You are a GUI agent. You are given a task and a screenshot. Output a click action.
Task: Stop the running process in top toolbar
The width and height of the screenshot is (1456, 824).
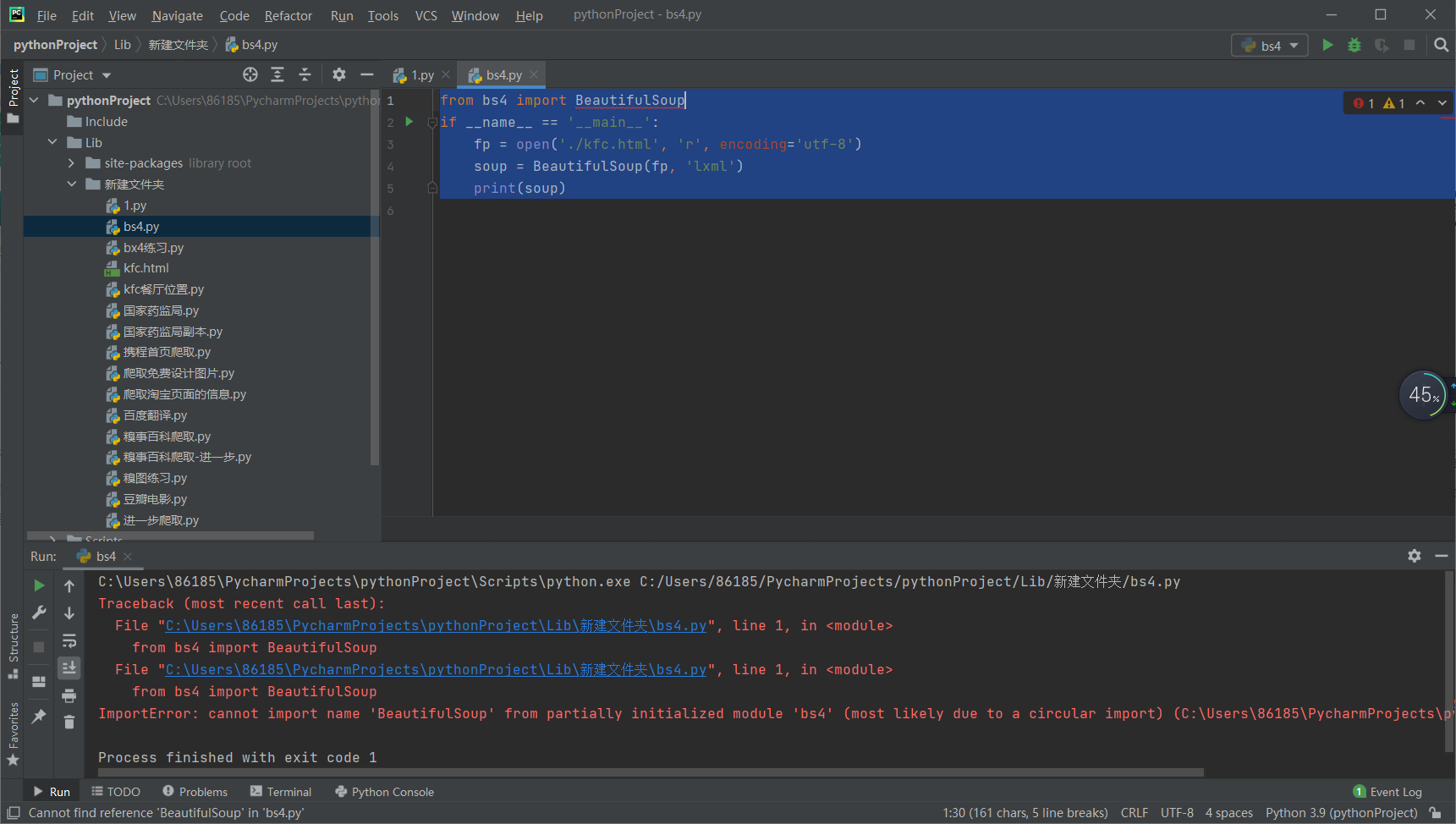1409,45
